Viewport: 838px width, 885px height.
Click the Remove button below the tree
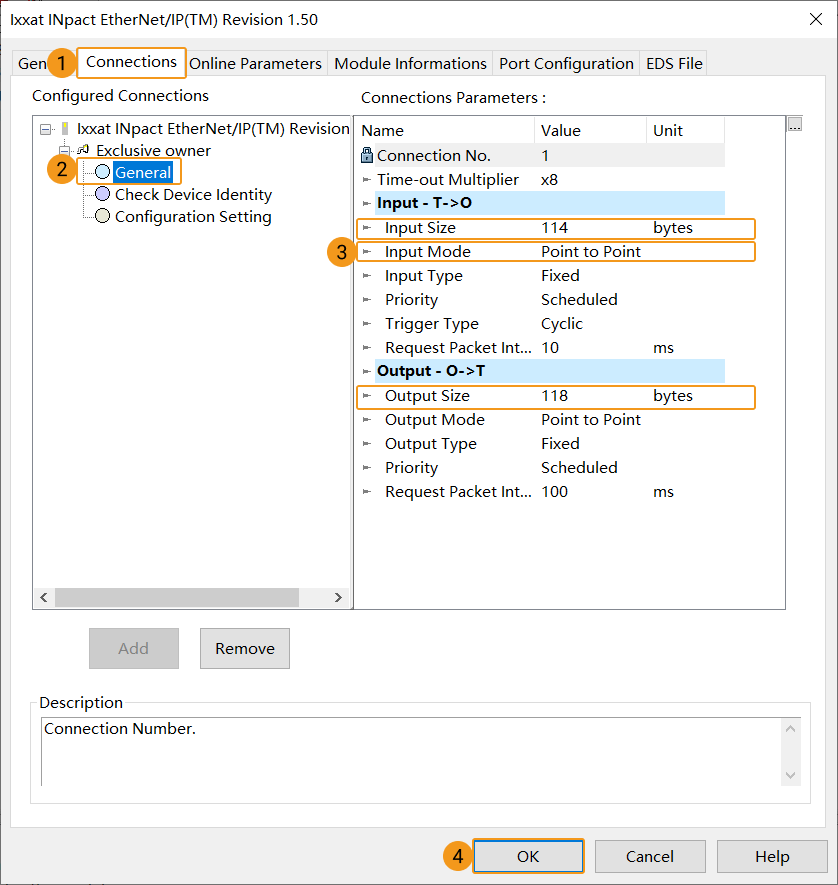244,648
